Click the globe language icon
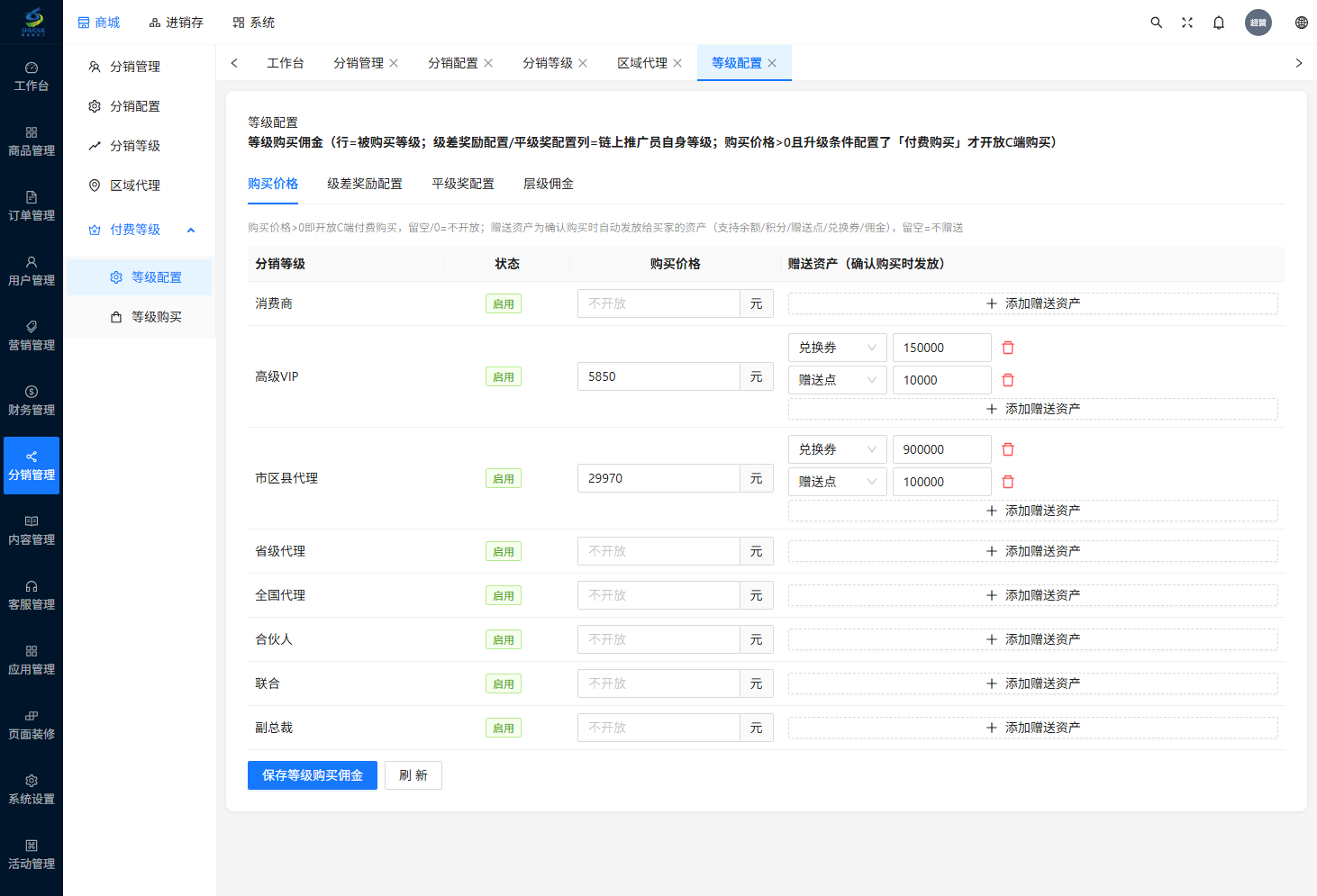1317x896 pixels. (1302, 23)
